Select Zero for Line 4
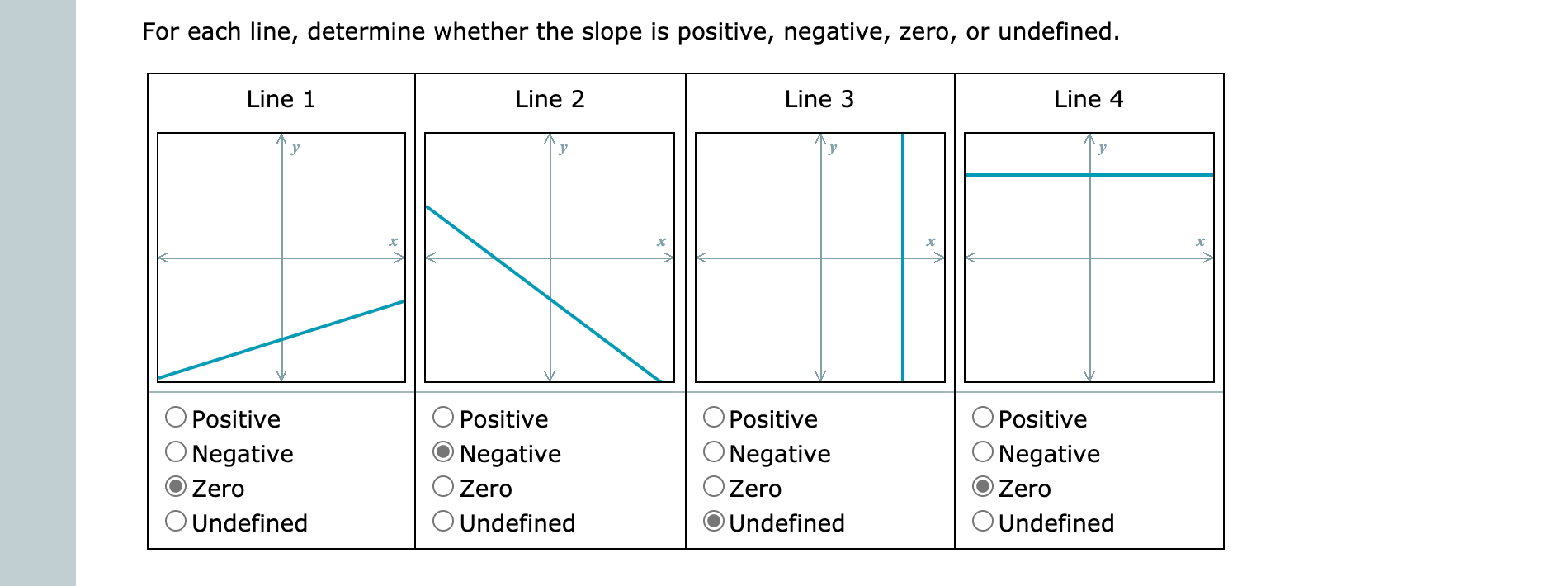 click(982, 487)
